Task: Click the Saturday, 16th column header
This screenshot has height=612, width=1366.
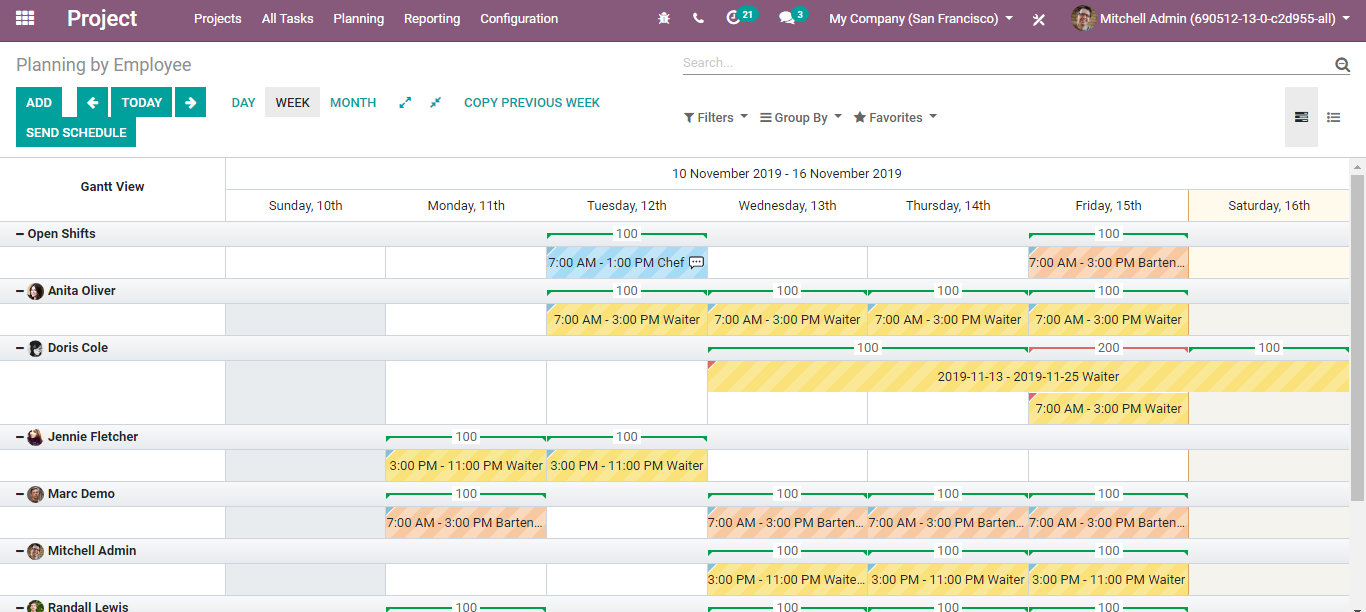Action: pos(1269,206)
